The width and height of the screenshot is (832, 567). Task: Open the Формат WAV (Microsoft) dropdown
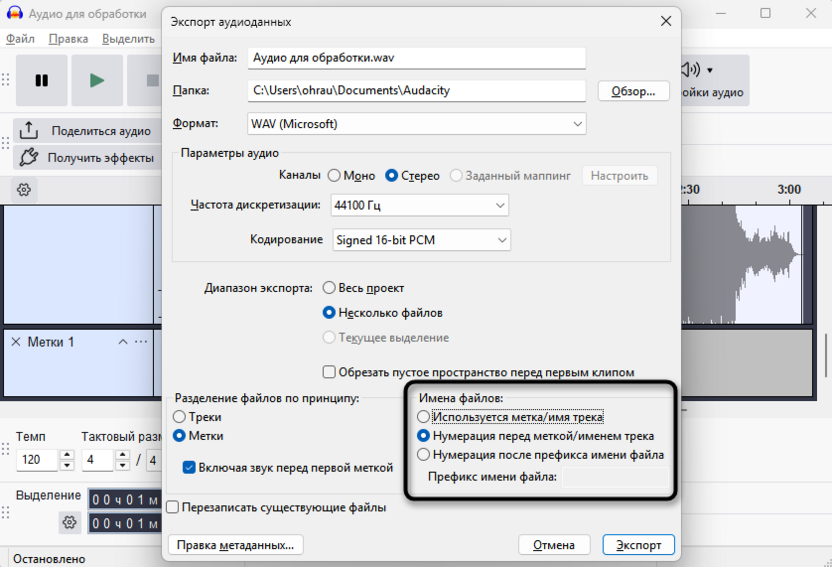tap(417, 124)
